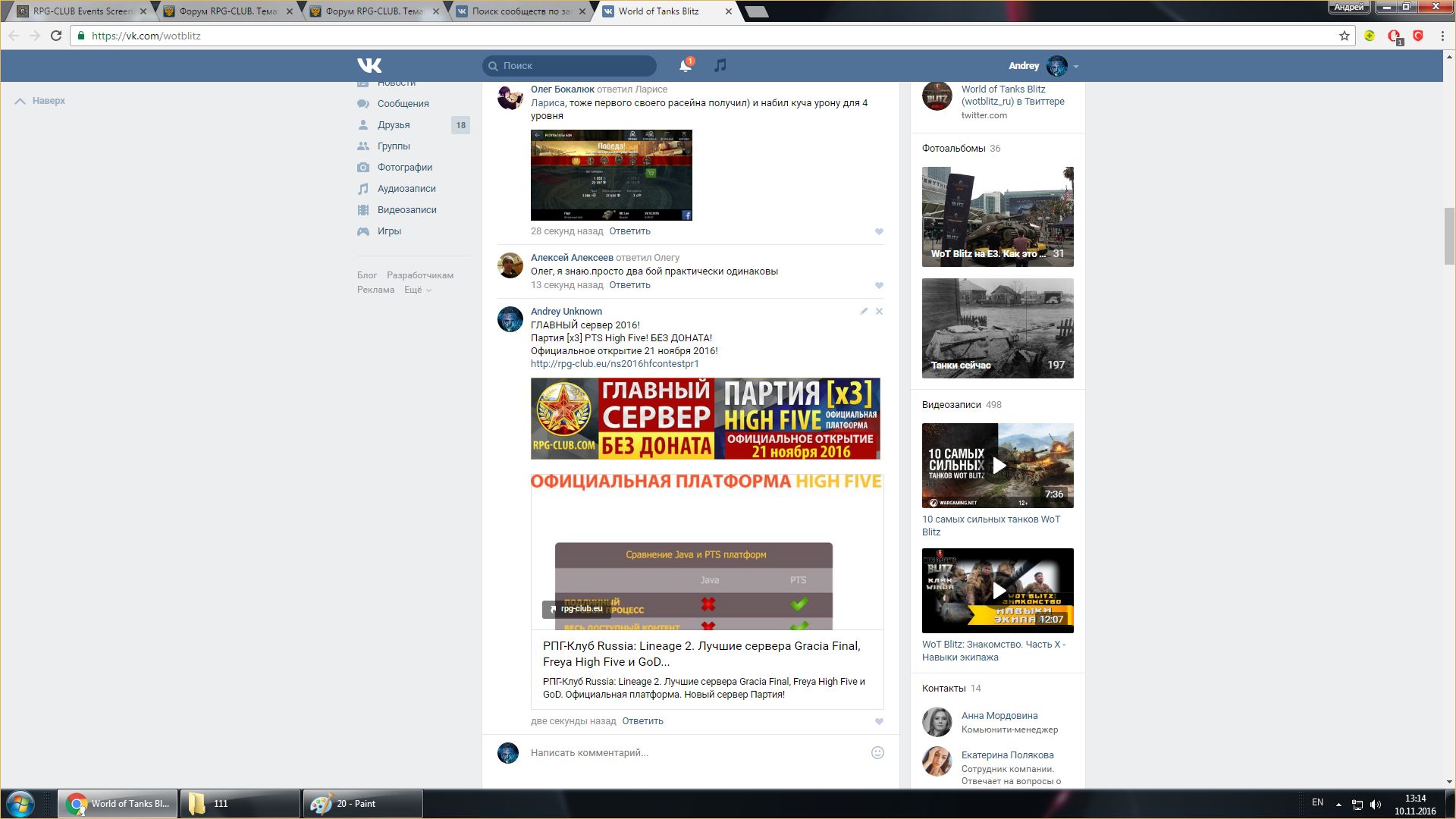Click the clock in system tray
1456x819 pixels.
coord(1415,805)
